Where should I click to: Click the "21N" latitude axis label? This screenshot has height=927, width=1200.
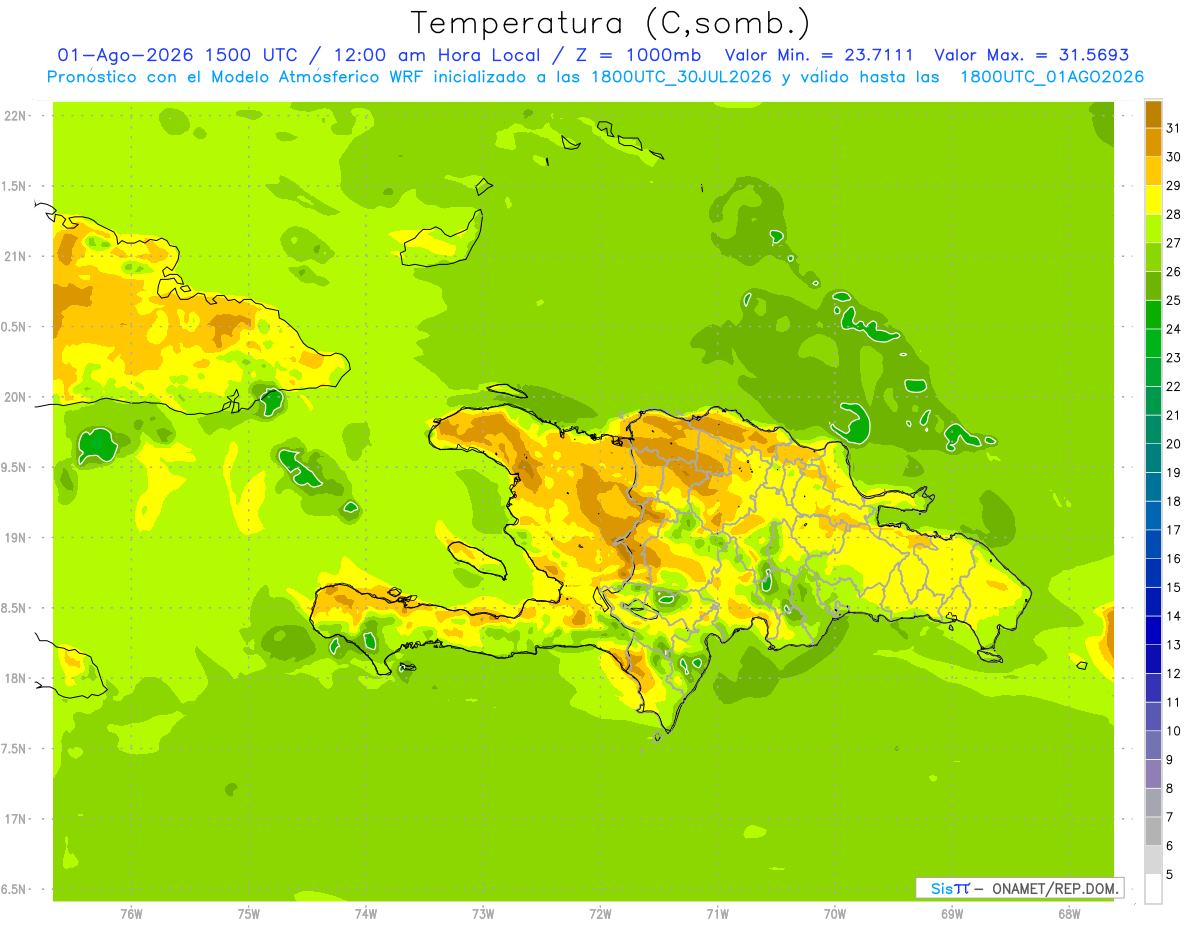[x=15, y=256]
